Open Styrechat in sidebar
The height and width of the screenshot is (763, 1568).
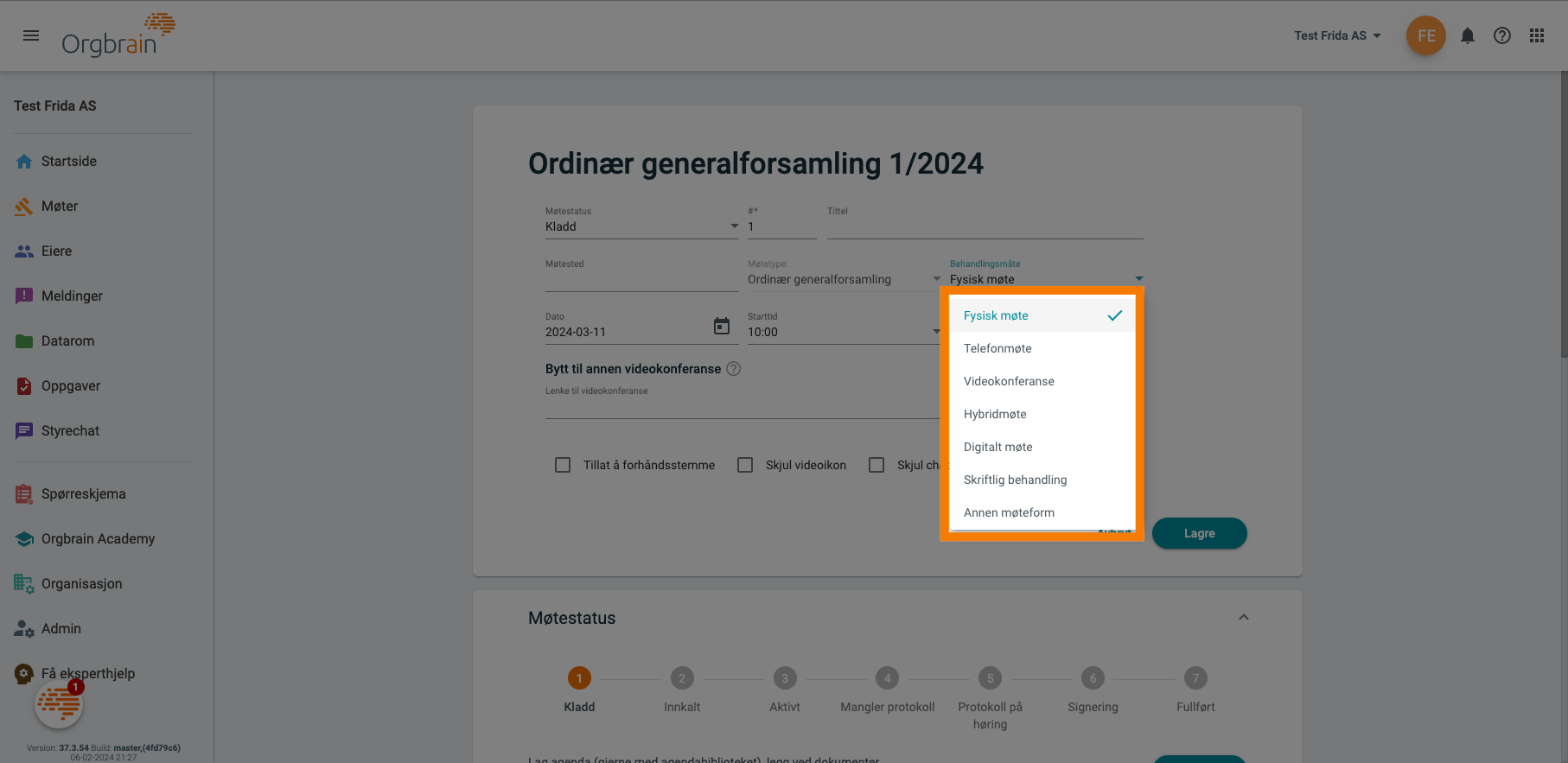pyautogui.click(x=71, y=431)
